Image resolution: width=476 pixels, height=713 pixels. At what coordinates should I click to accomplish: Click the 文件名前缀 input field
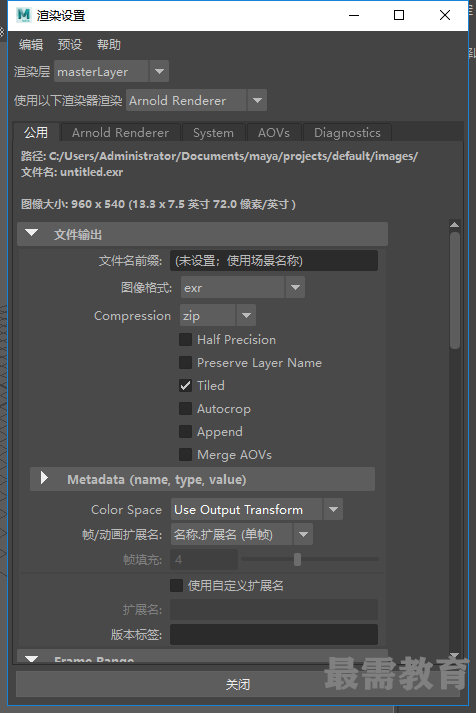point(274,261)
